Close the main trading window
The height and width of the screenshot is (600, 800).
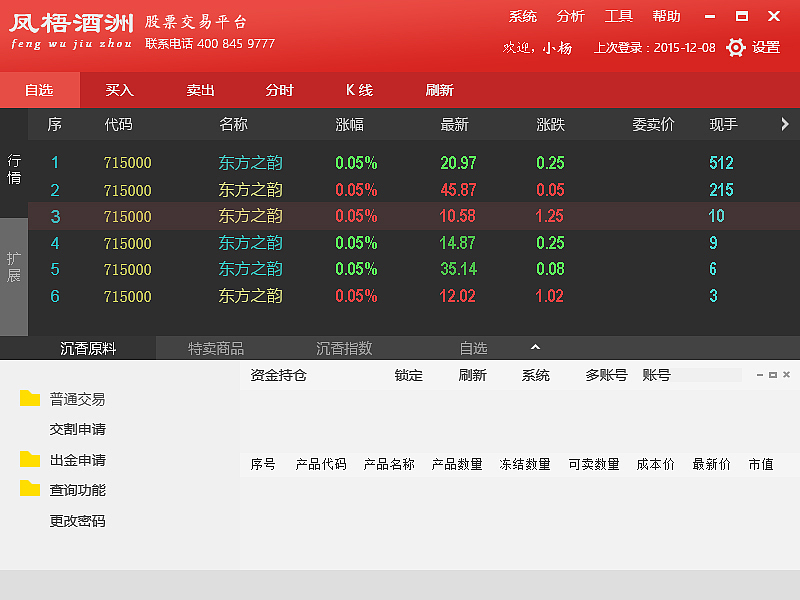(774, 16)
